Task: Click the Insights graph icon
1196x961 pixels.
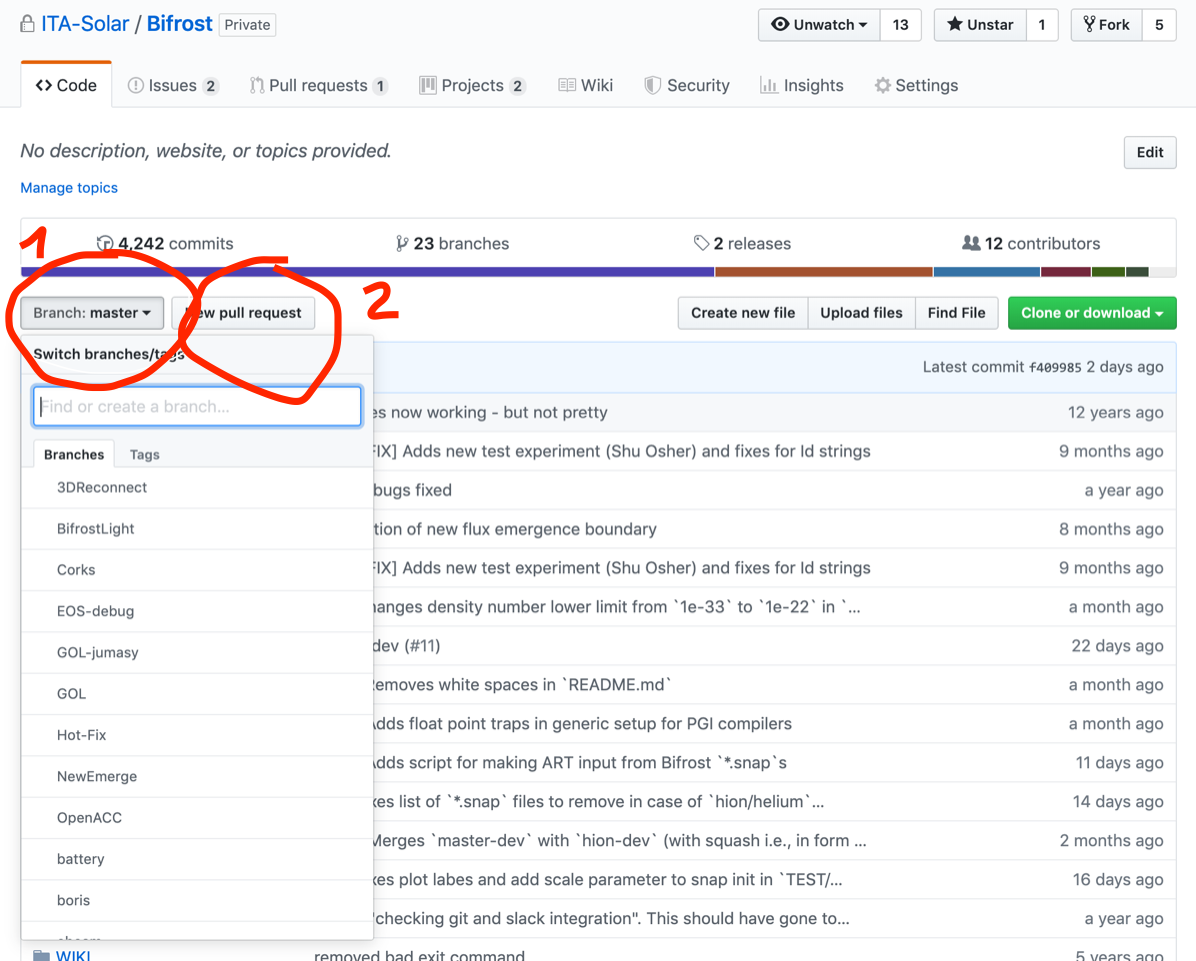Action: coord(768,85)
